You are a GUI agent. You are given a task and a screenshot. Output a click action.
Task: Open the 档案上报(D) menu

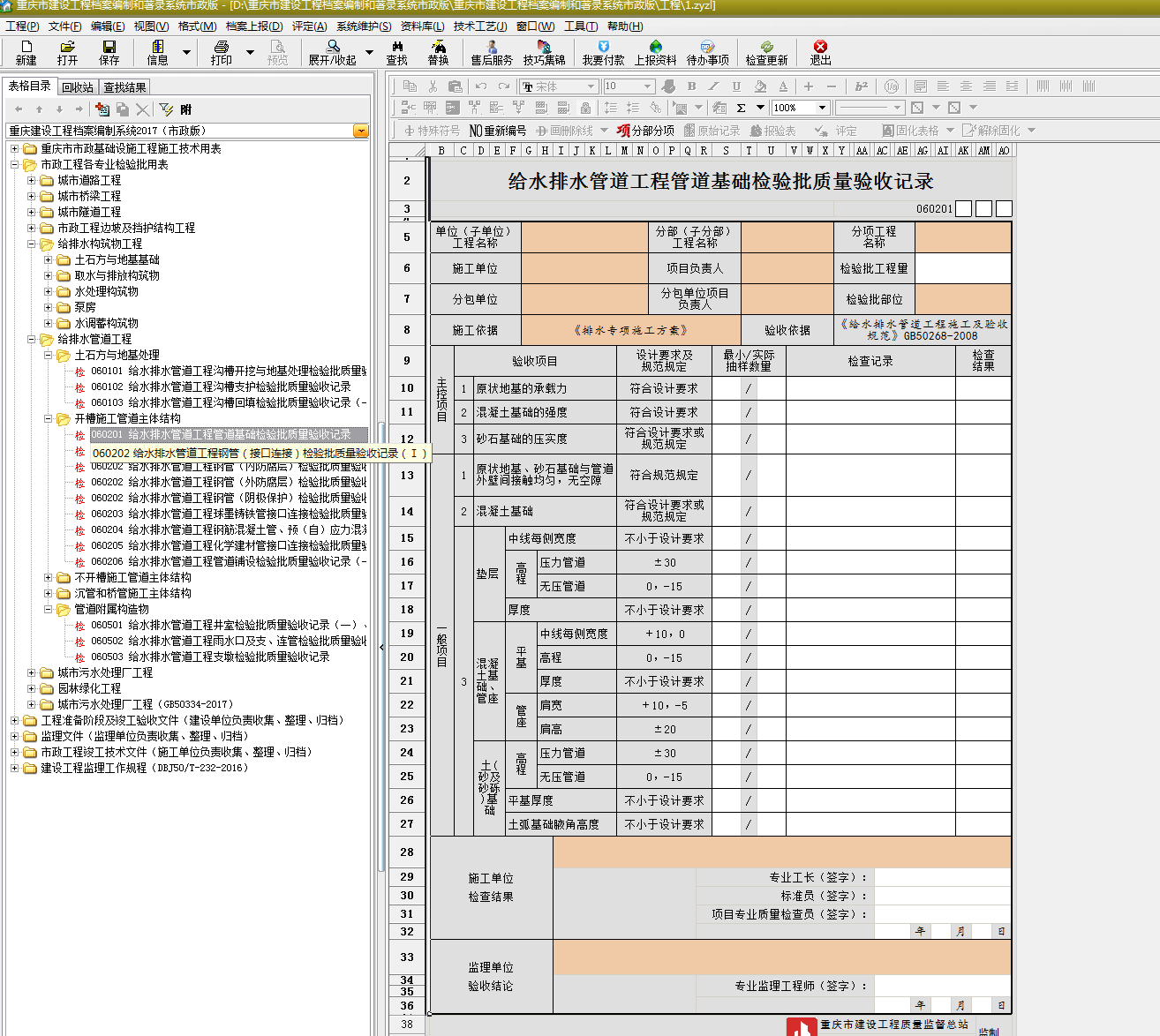[x=254, y=26]
